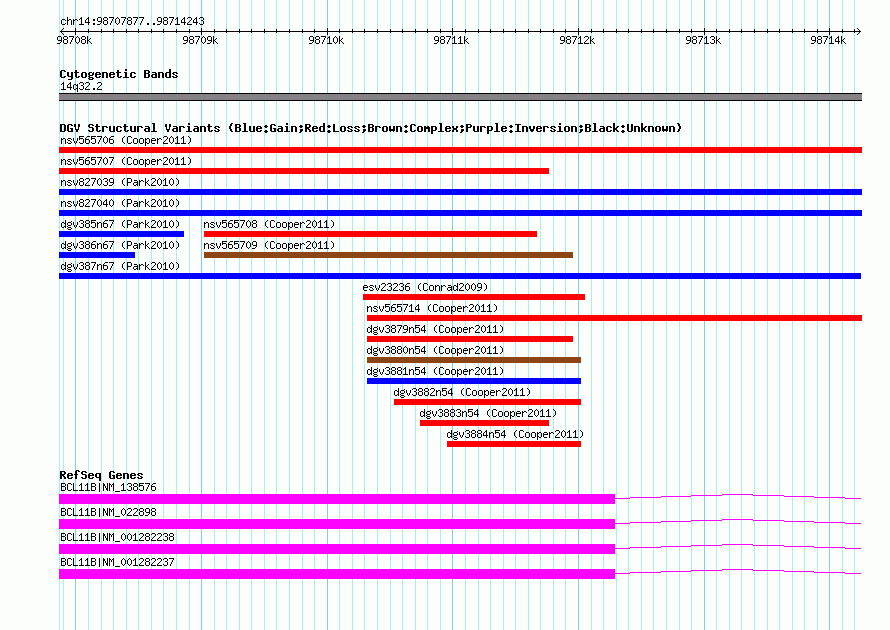
Task: Click the dgv3881n54 (Cooper2011) label text
Action: click(x=435, y=371)
